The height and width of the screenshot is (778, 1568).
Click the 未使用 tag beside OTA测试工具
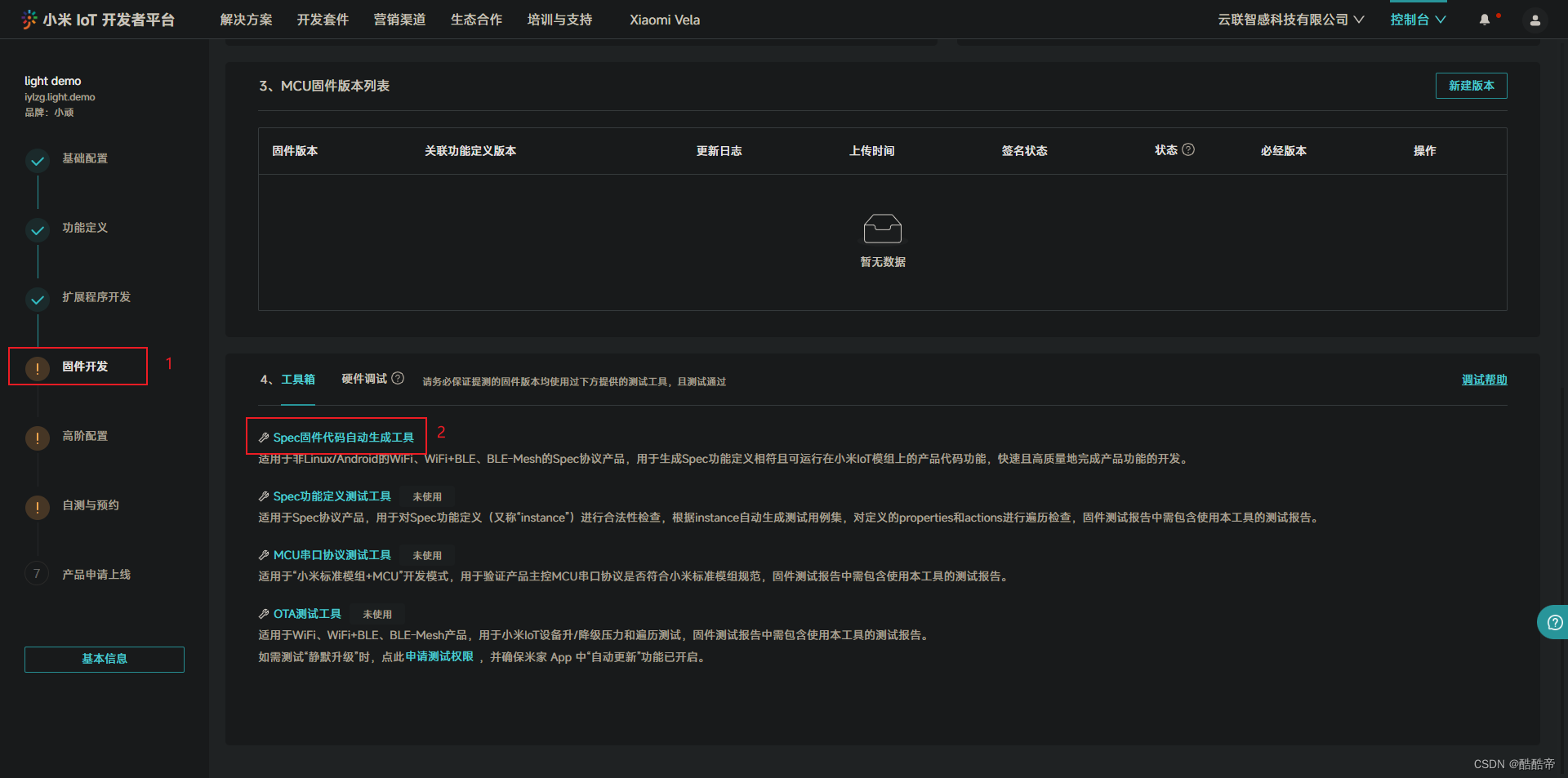(377, 614)
